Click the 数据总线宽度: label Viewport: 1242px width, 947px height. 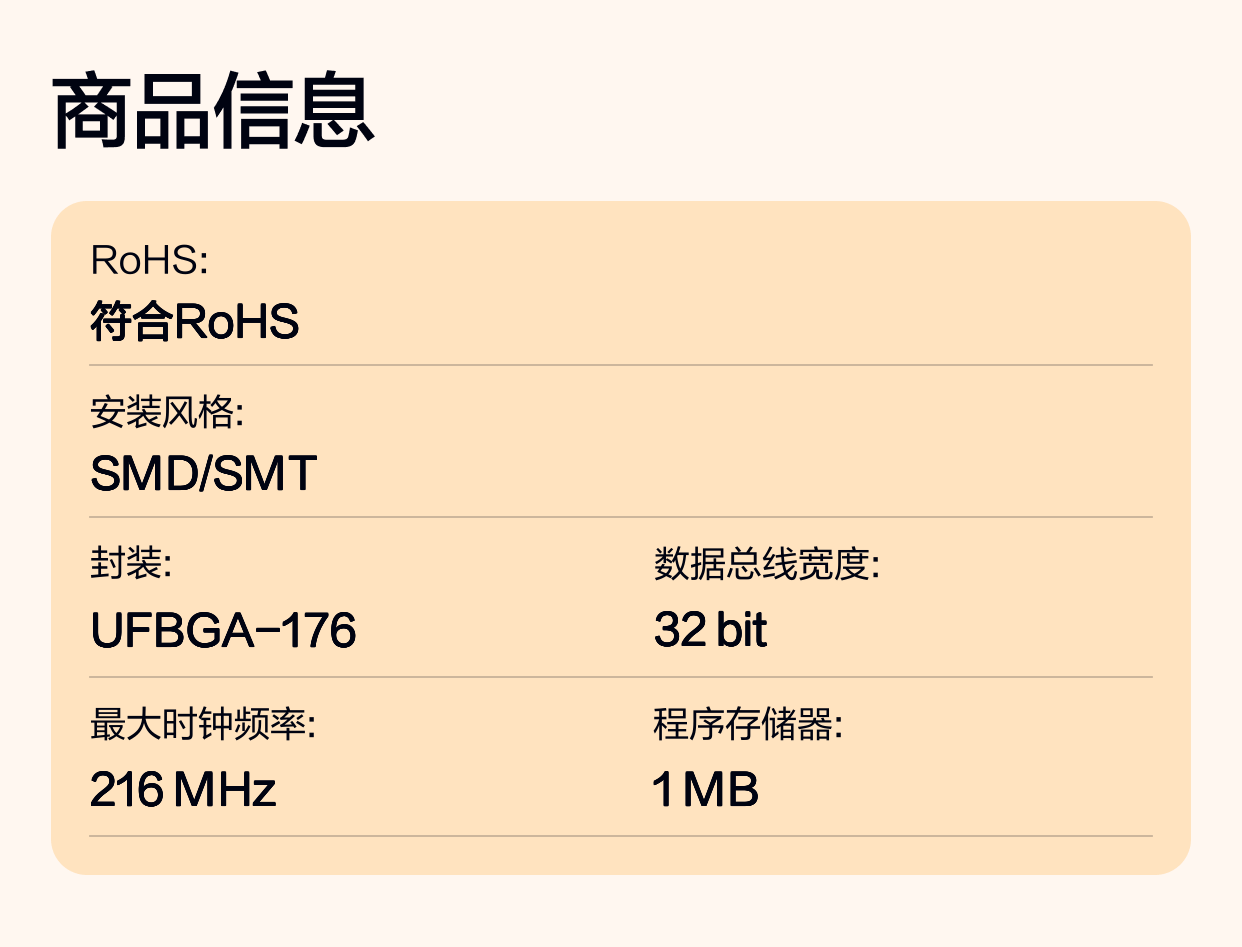(766, 564)
